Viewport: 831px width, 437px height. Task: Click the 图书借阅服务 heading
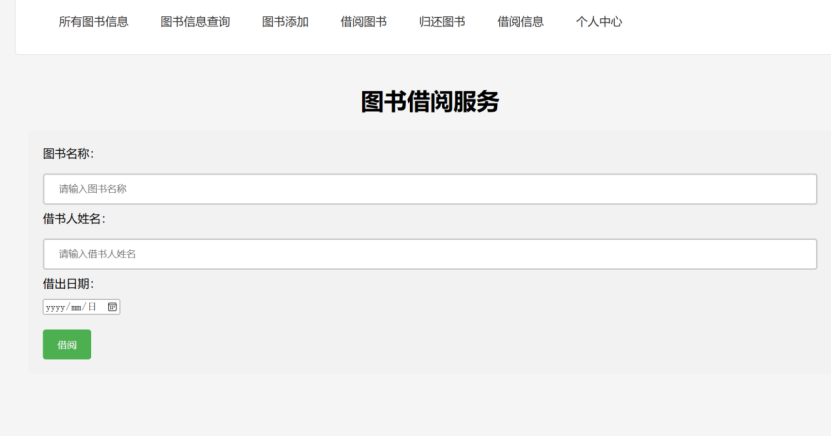coord(430,102)
